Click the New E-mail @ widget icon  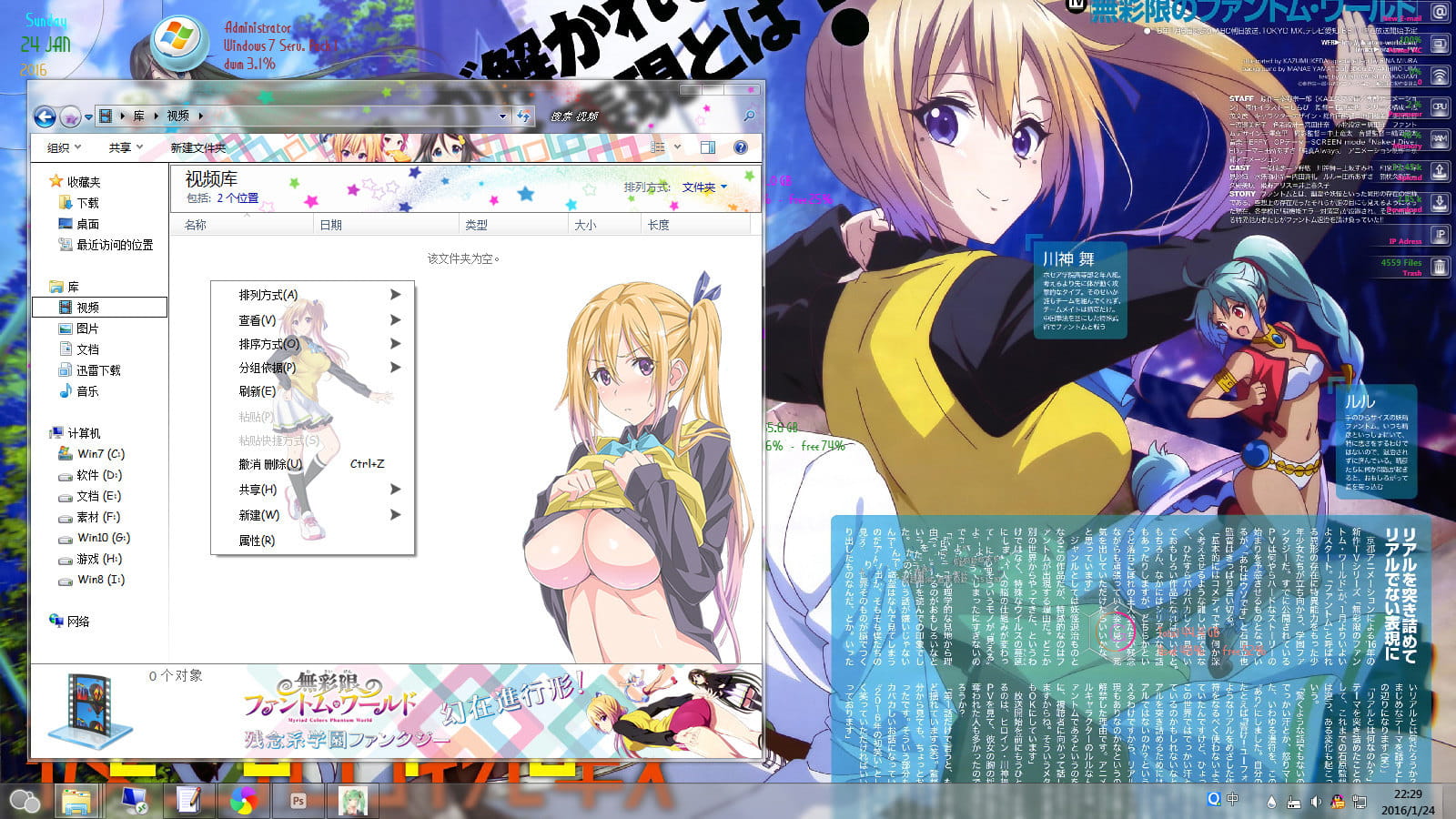click(x=1440, y=13)
